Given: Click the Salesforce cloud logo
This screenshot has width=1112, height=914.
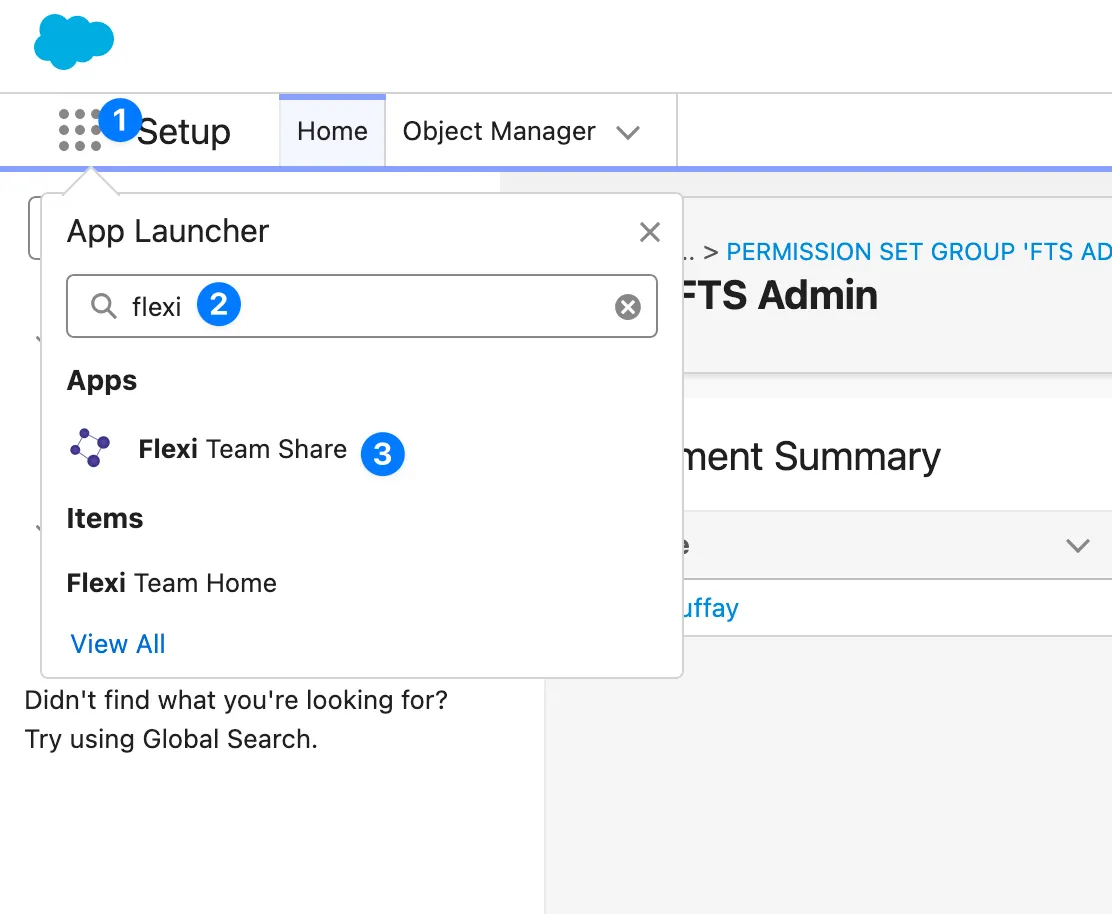Looking at the screenshot, I should pyautogui.click(x=74, y=42).
